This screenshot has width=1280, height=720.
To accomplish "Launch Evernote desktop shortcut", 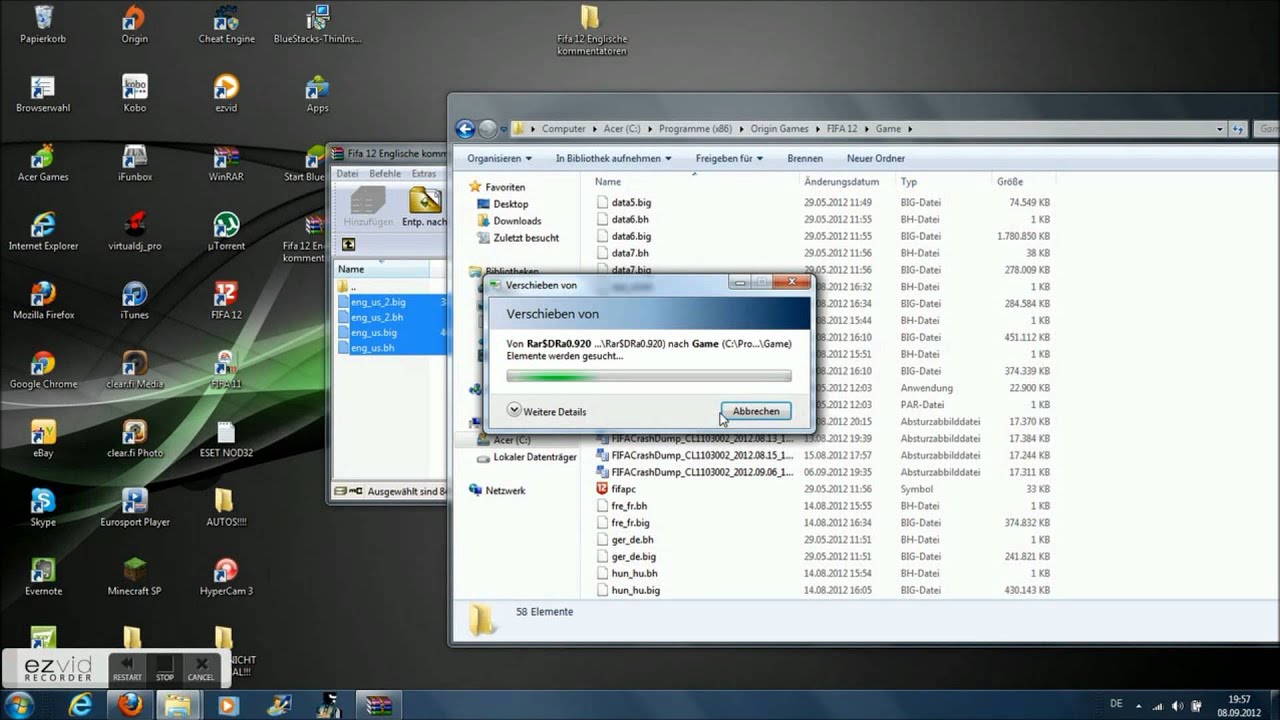I will tap(43, 577).
